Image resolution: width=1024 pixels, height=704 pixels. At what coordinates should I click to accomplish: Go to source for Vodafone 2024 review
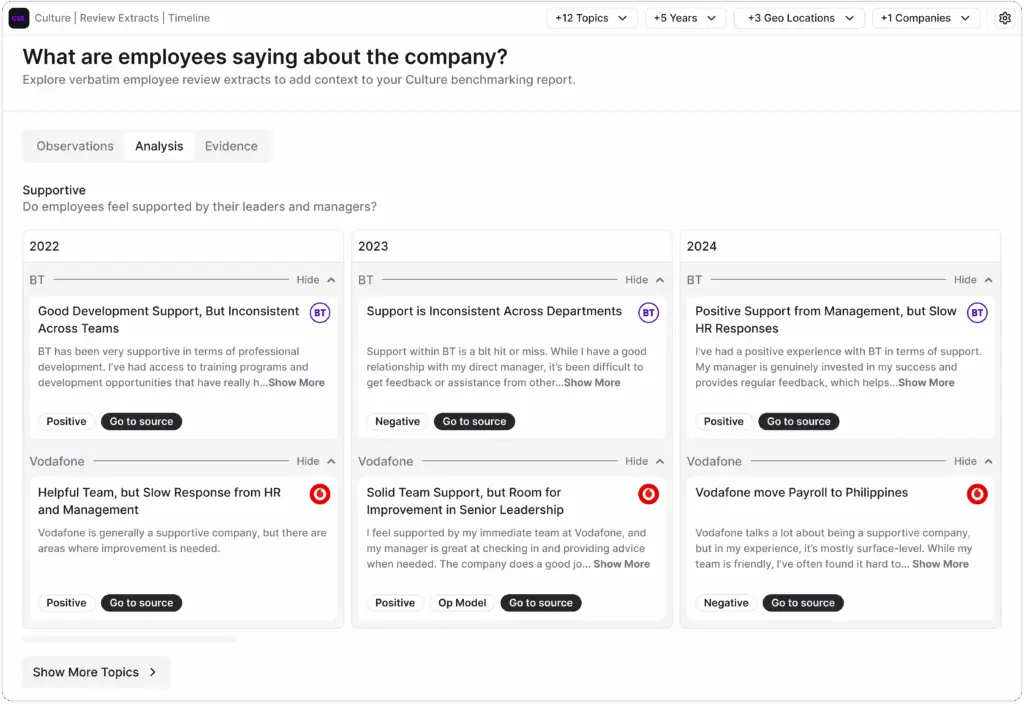click(x=803, y=603)
